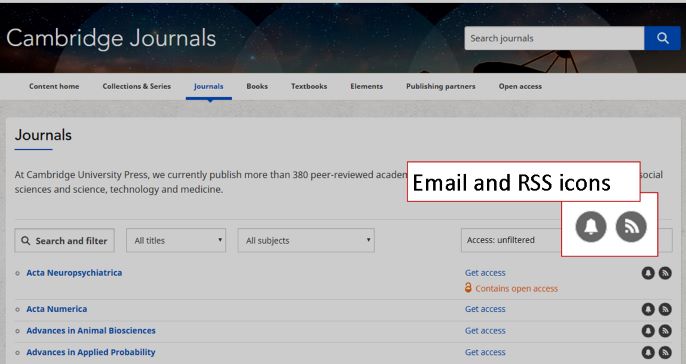Click the Journals page heading
The width and height of the screenshot is (686, 364).
pos(43,135)
